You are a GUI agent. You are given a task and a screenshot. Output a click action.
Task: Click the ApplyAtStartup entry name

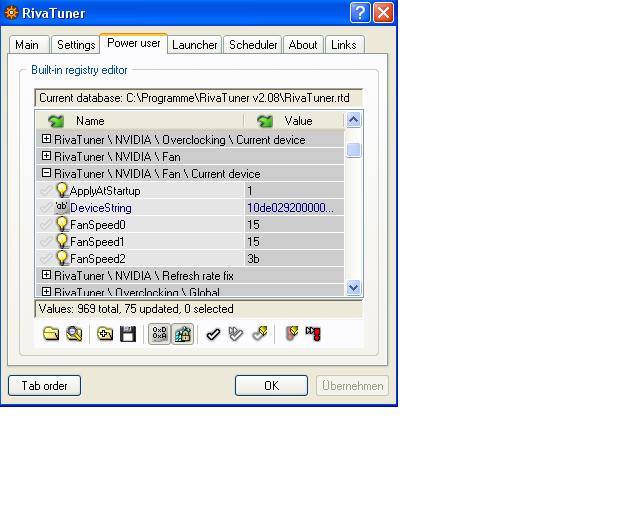tap(105, 191)
